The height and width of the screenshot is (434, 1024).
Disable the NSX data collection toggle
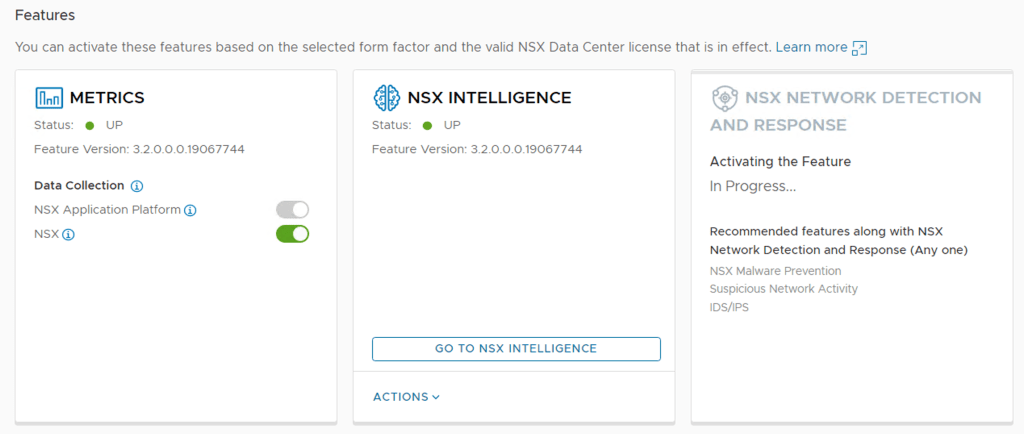click(293, 234)
